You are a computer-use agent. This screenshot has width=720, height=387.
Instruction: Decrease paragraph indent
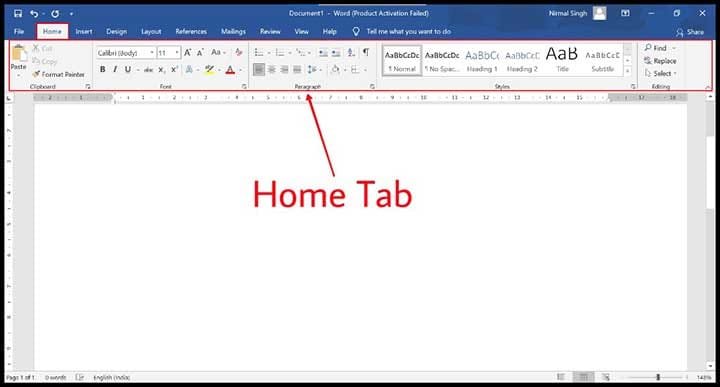[x=323, y=53]
